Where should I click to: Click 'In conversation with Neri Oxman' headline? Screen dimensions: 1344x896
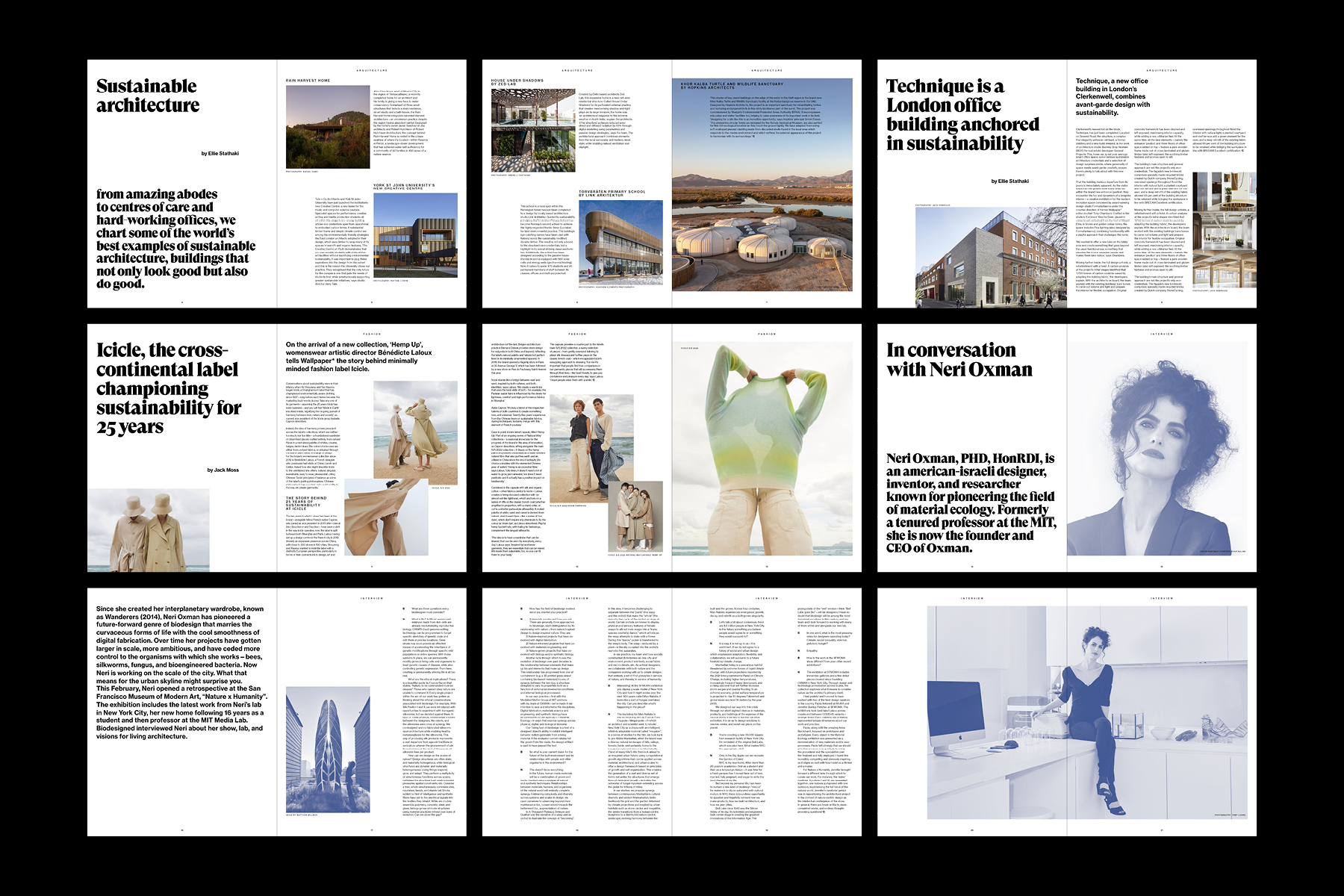[x=959, y=360]
